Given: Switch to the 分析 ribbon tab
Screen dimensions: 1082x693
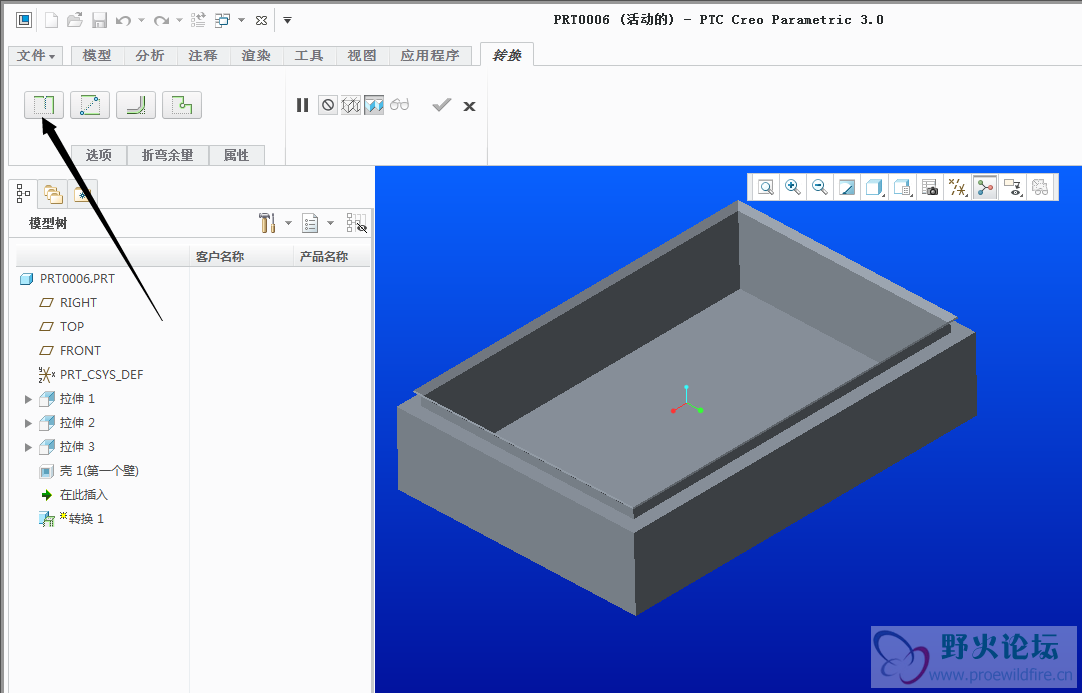Looking at the screenshot, I should (x=150, y=56).
